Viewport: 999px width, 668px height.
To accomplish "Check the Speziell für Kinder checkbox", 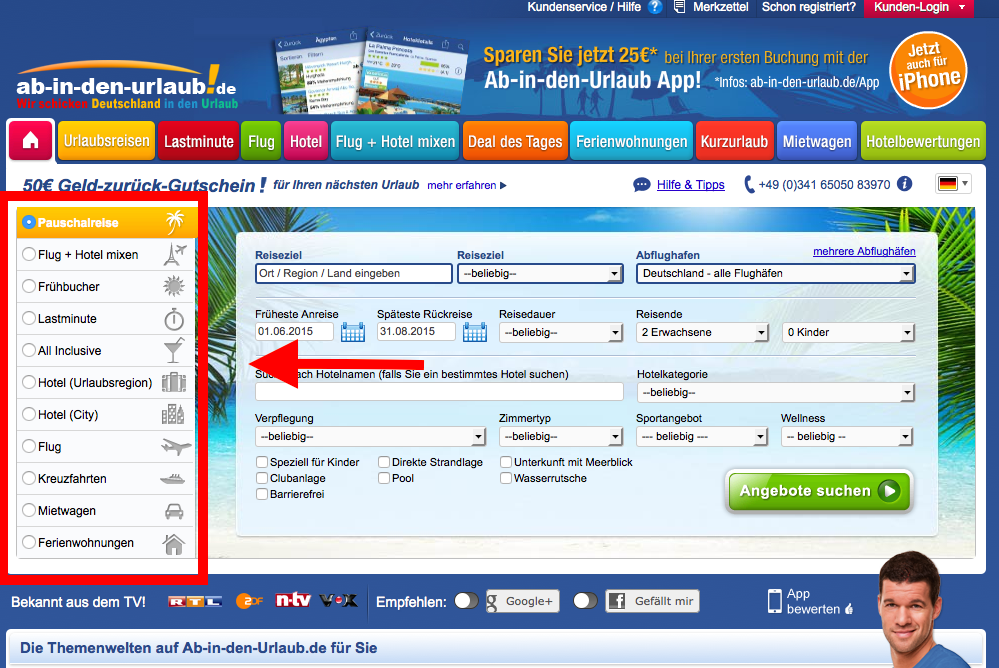I will point(262,462).
